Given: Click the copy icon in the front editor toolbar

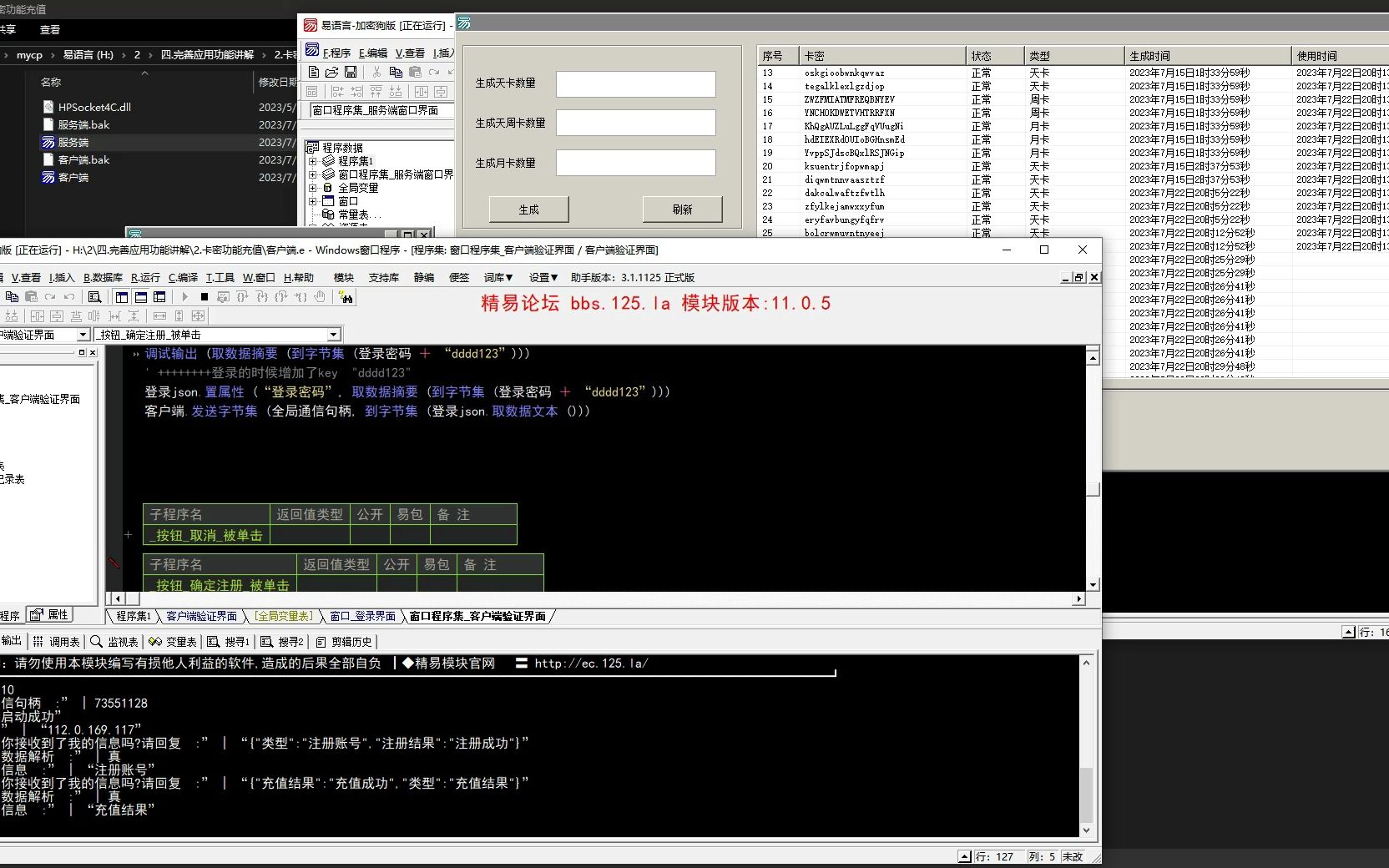Looking at the screenshot, I should (12, 296).
